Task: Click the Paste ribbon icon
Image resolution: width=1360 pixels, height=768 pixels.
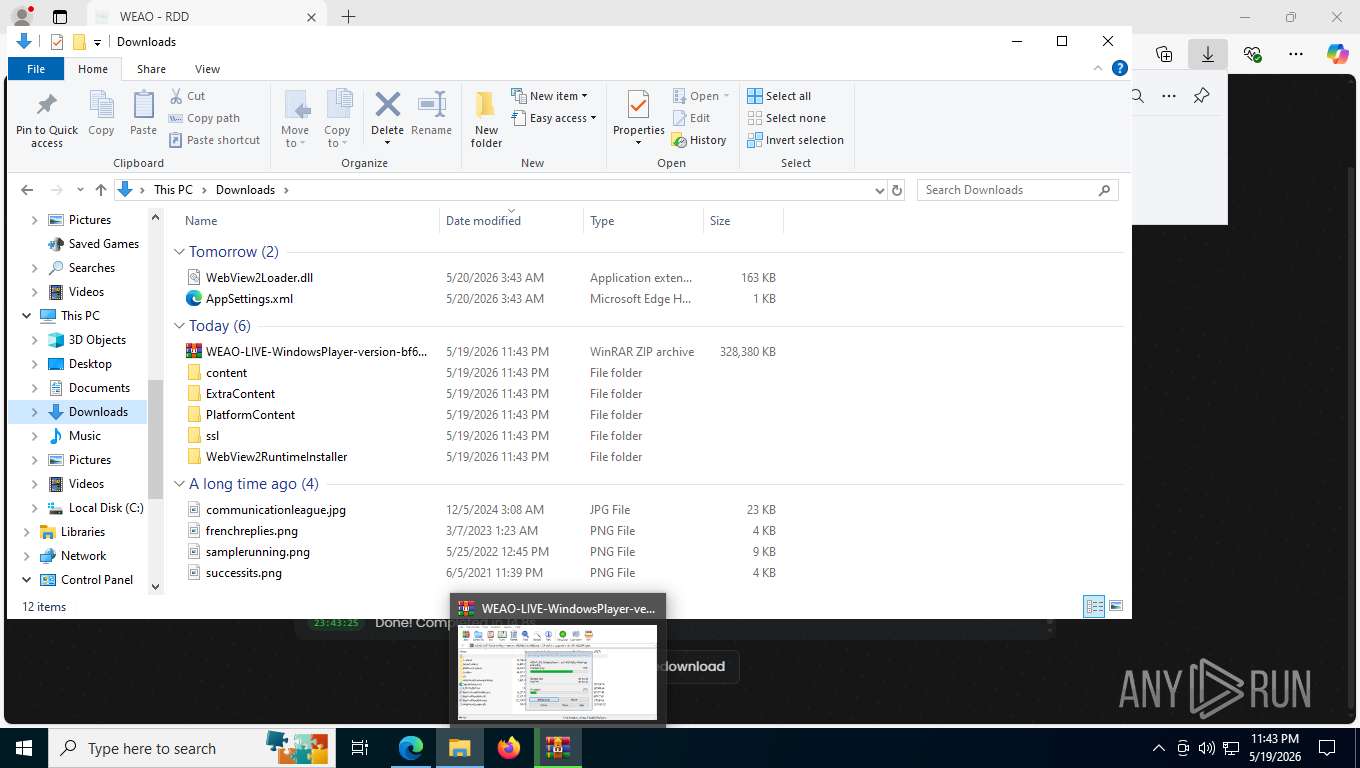Action: point(143,113)
